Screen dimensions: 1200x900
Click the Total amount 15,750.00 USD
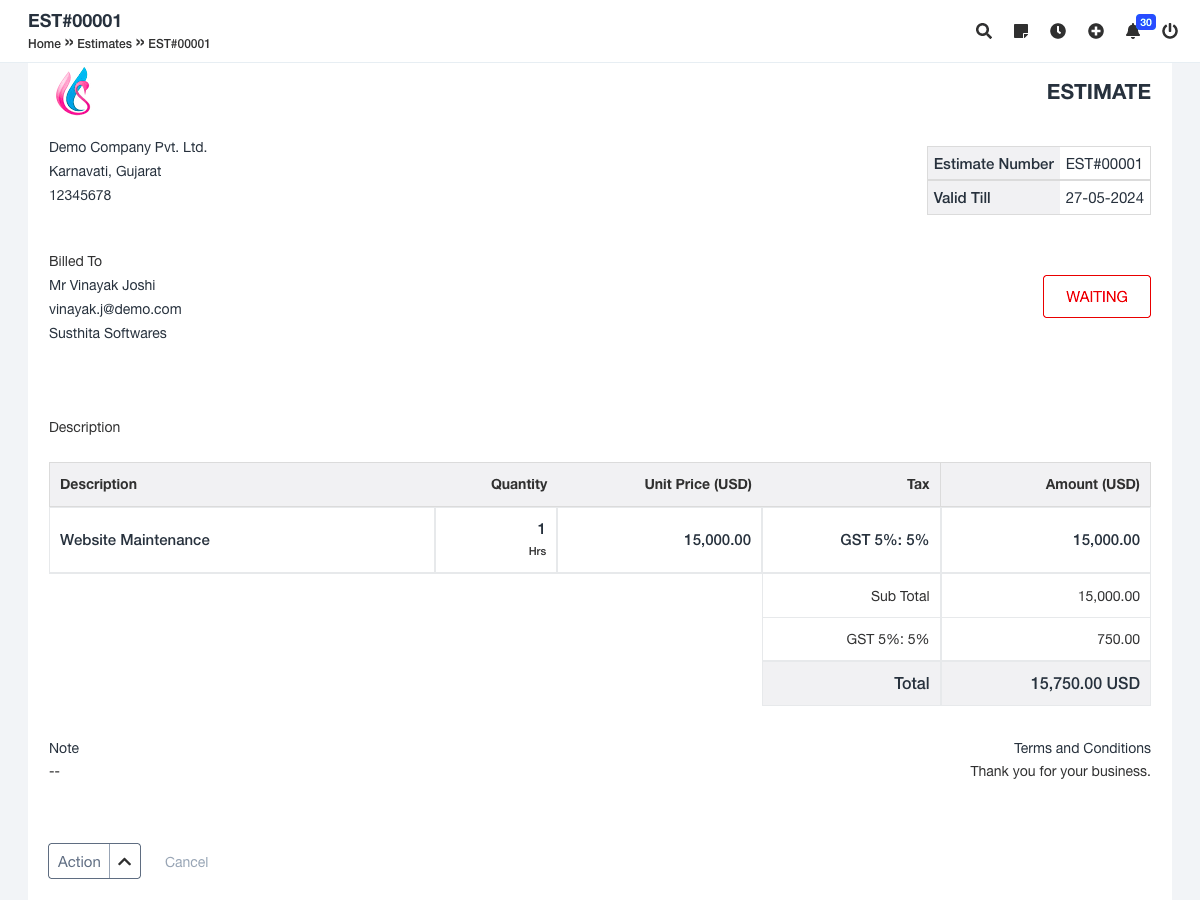1085,683
